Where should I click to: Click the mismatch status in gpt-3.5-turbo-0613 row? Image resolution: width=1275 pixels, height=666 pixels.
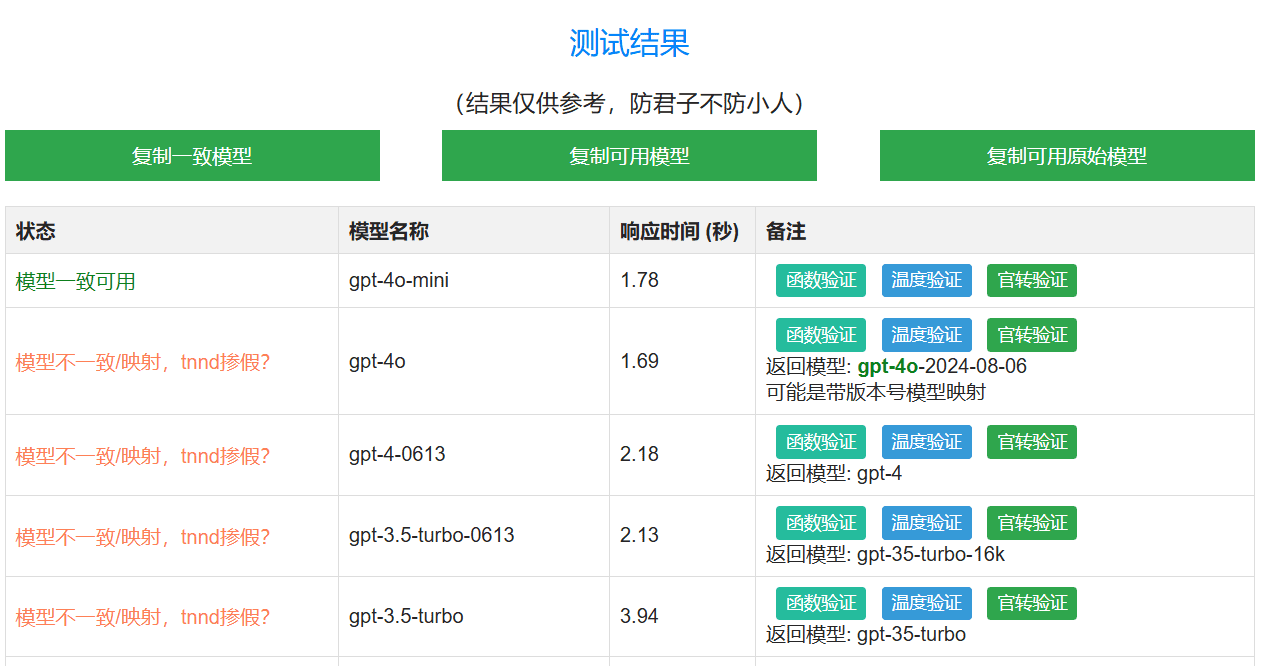click(x=143, y=537)
